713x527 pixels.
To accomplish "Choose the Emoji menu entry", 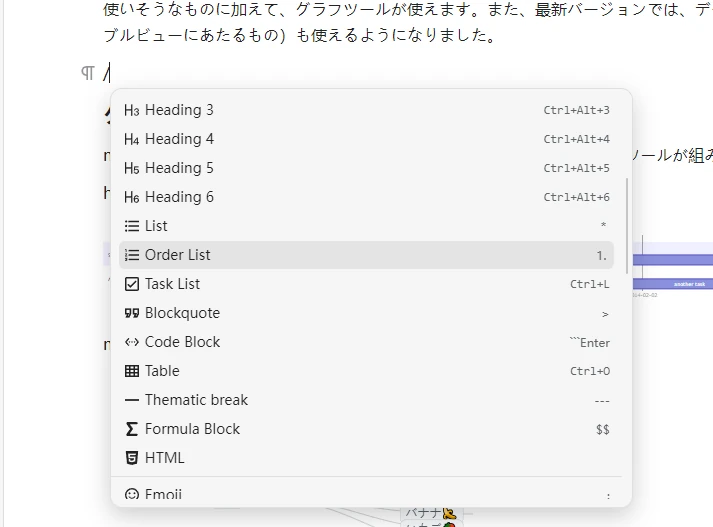I will pos(367,494).
